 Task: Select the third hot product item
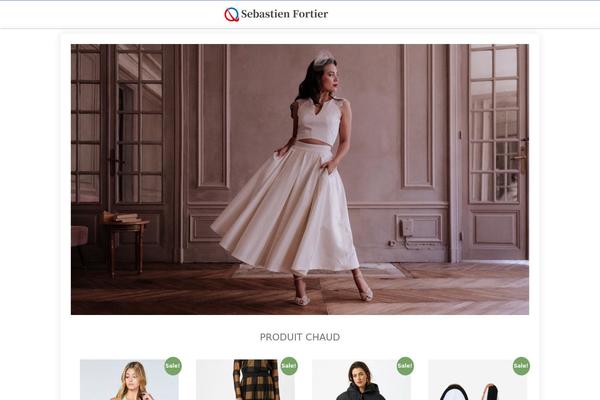361,379
